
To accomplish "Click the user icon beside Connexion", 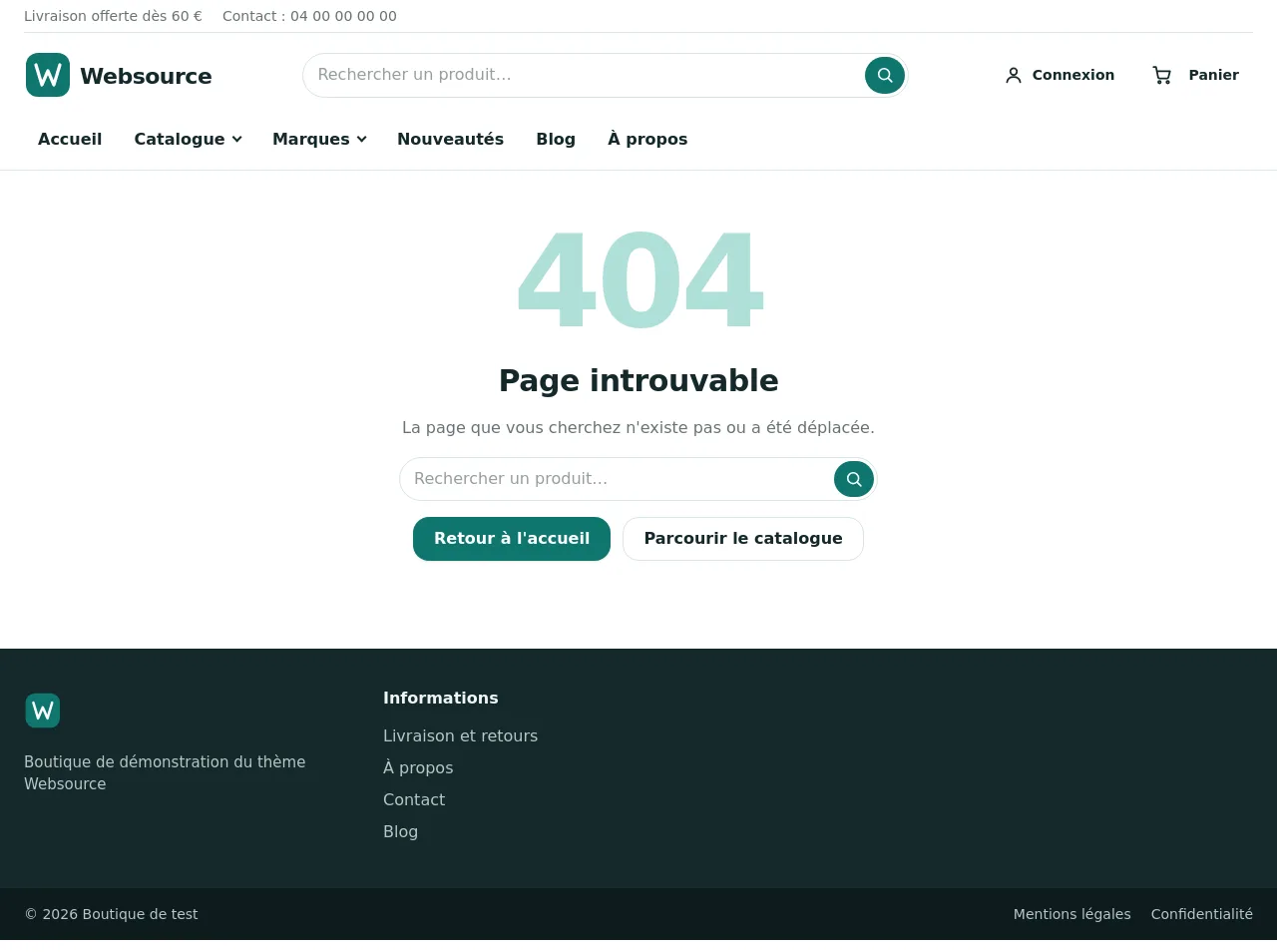I will click(1014, 75).
